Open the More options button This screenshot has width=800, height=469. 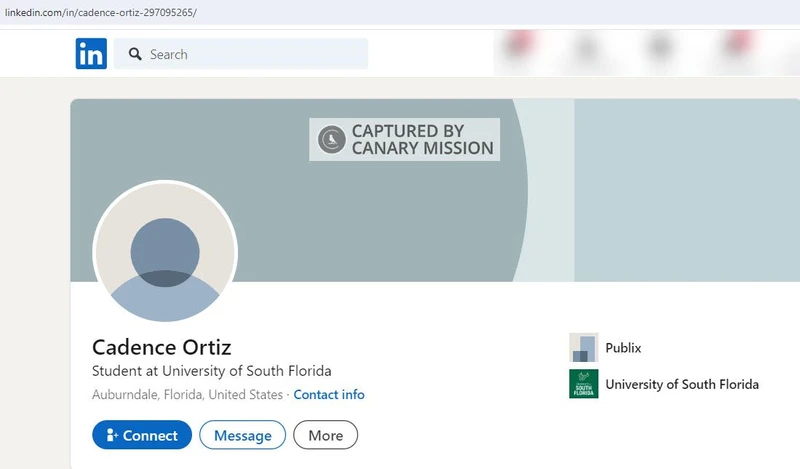pos(326,435)
